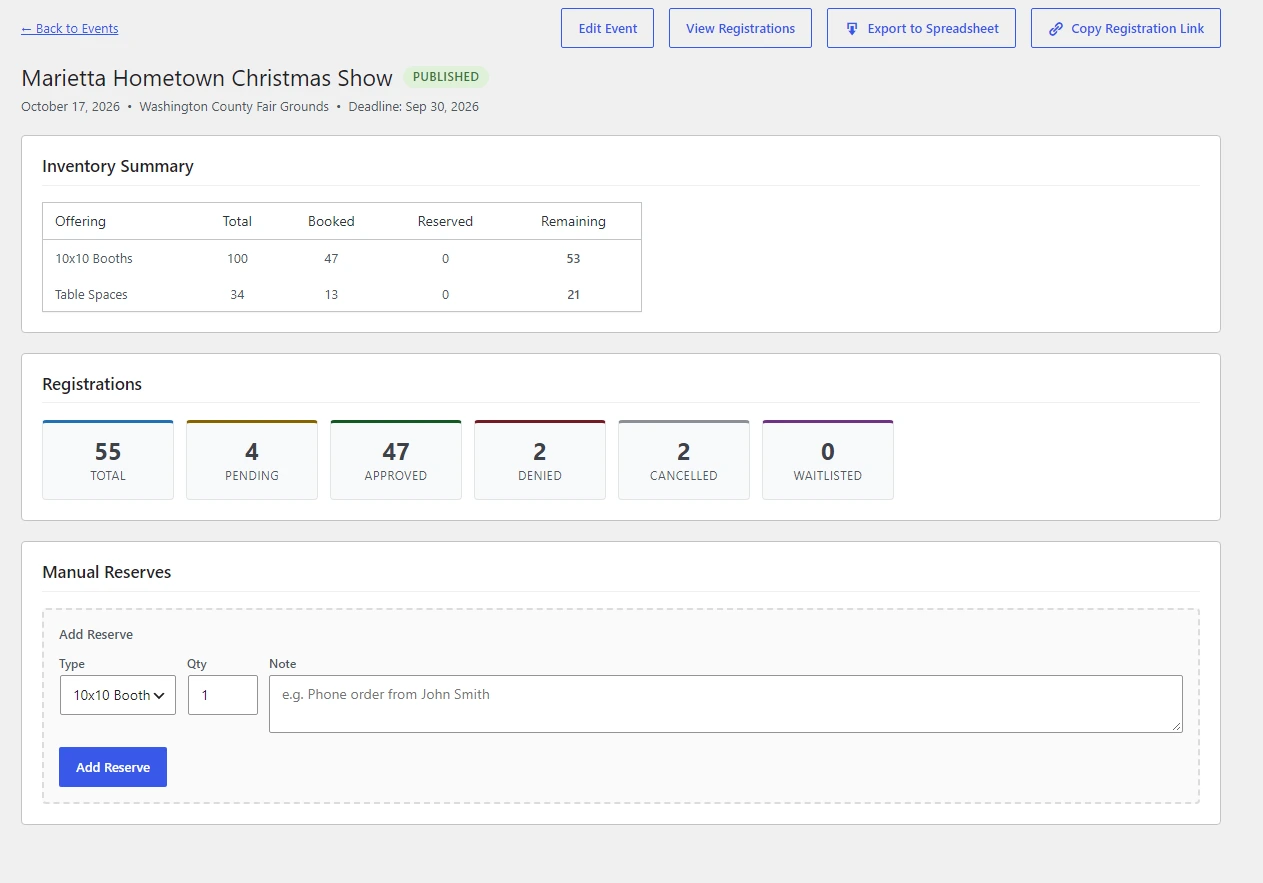Click the Registrations section heading
This screenshot has width=1263, height=883.
tap(92, 384)
